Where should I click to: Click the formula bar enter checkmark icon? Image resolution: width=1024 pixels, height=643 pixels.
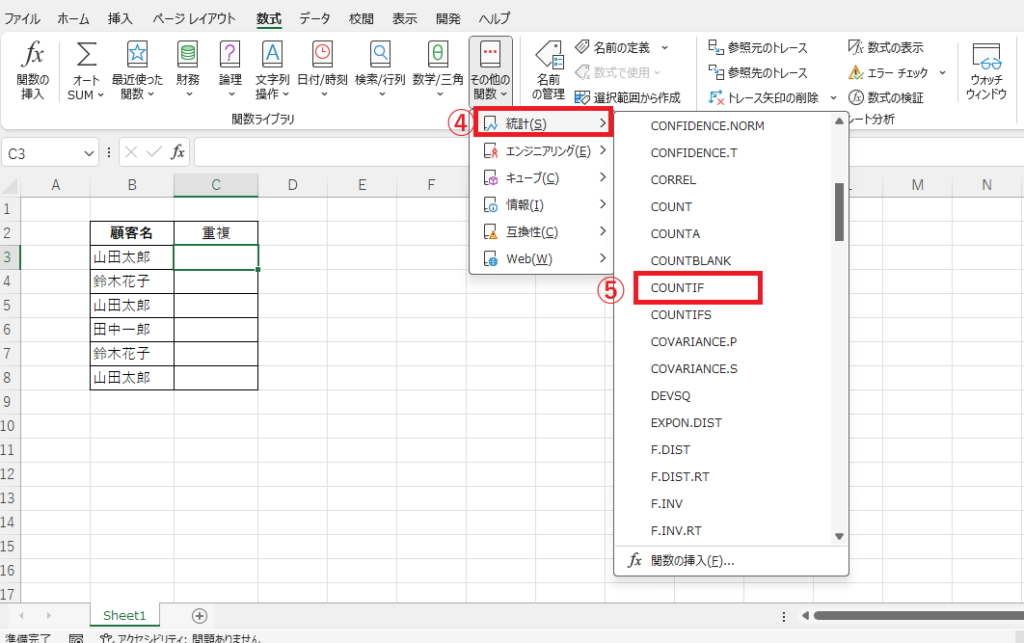(x=155, y=153)
